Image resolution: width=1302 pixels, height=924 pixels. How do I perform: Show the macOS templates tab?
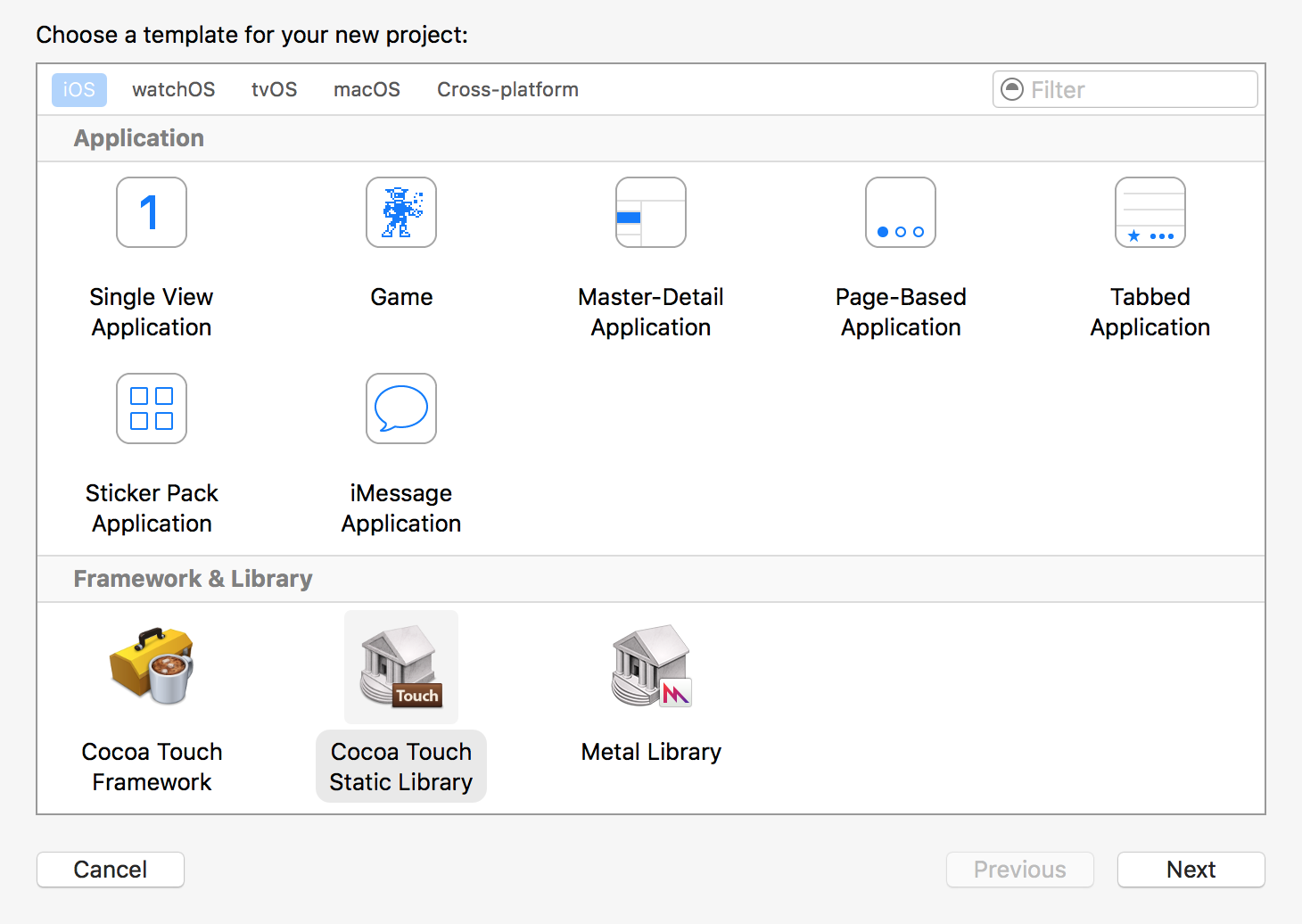(x=367, y=90)
